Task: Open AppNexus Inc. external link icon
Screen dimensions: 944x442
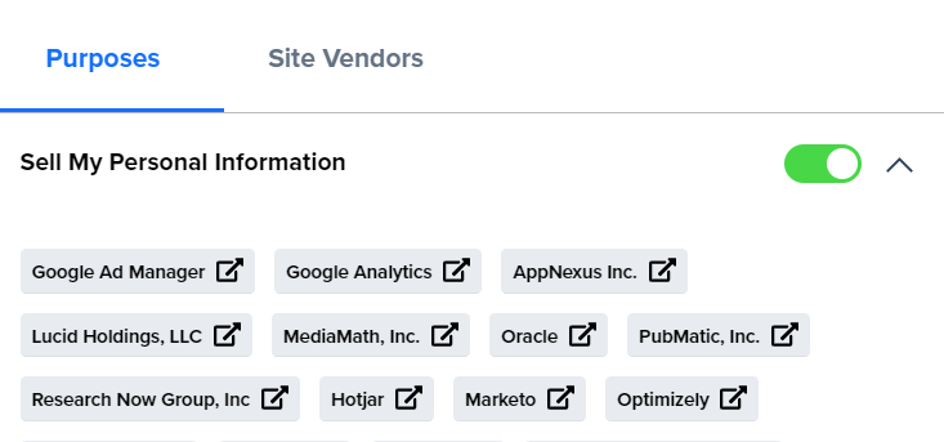Action: 662,271
